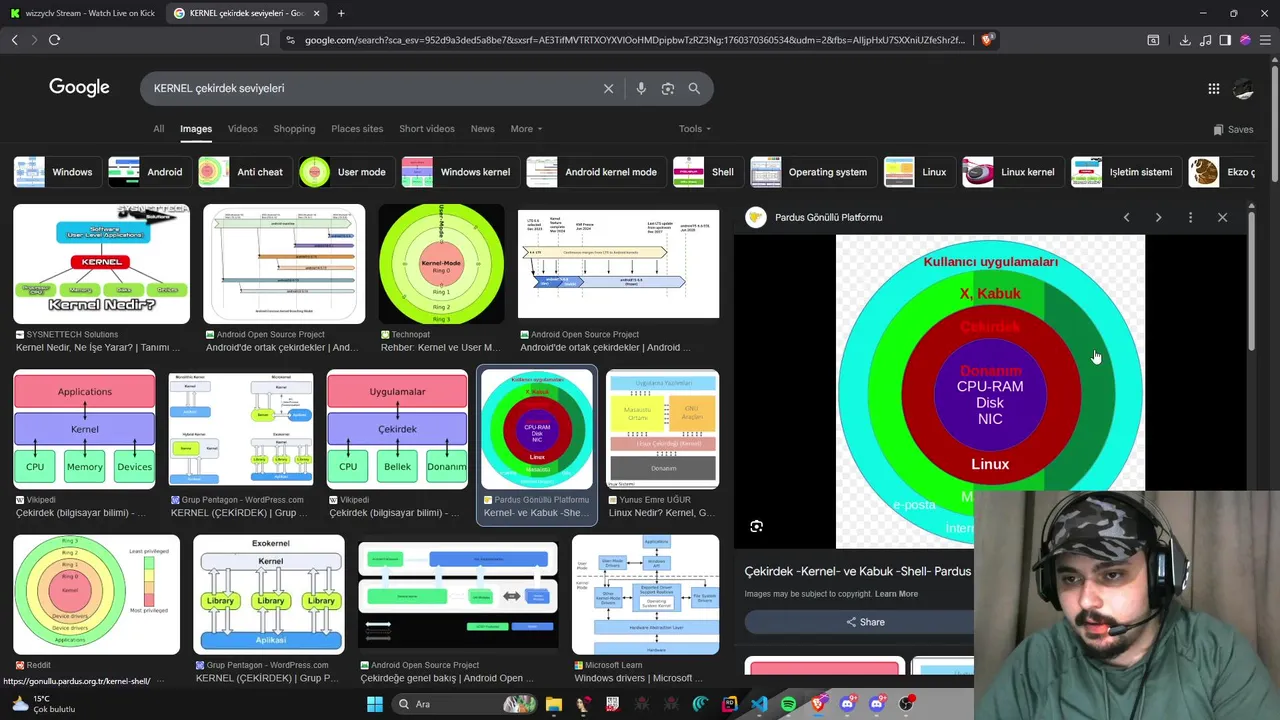This screenshot has height=720, width=1280.
Task: Filter images by Shell chip
Action: (707, 172)
